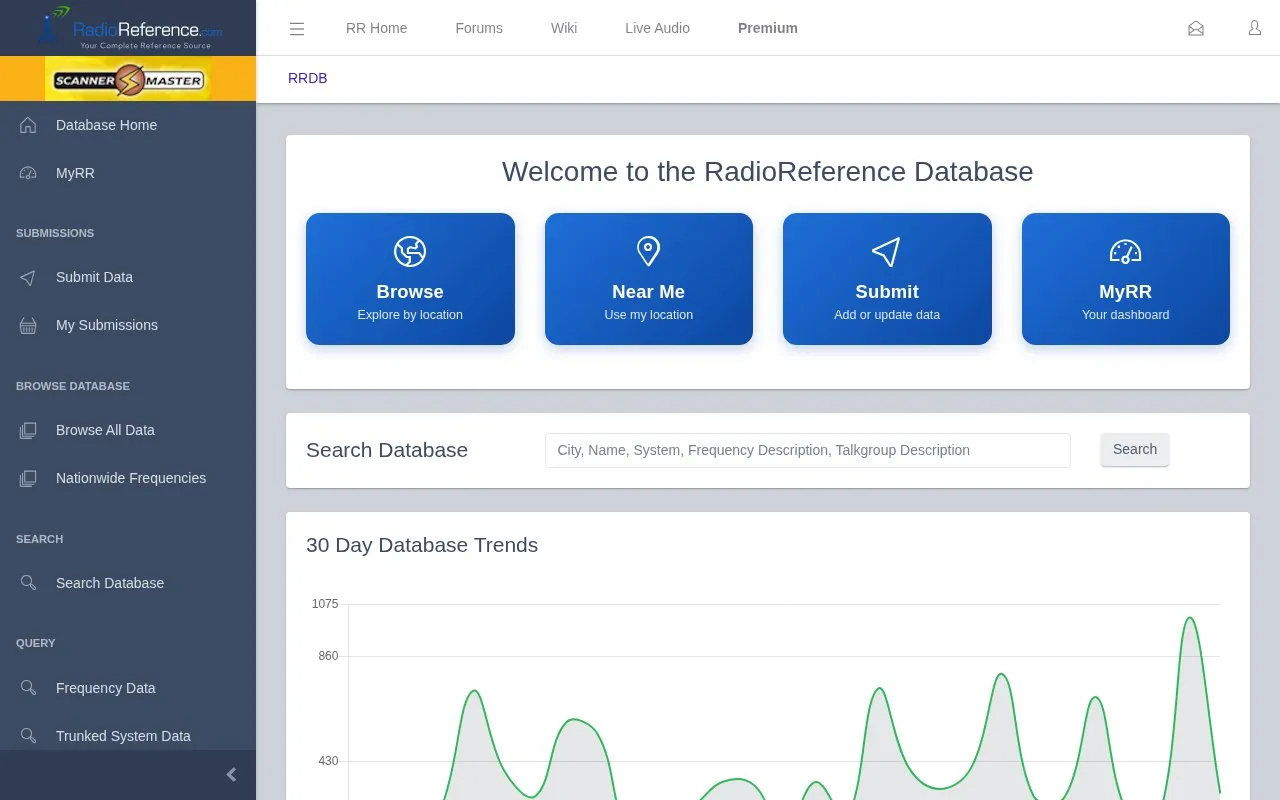Click the My Submissions basket icon
This screenshot has width=1280, height=800.
point(28,325)
